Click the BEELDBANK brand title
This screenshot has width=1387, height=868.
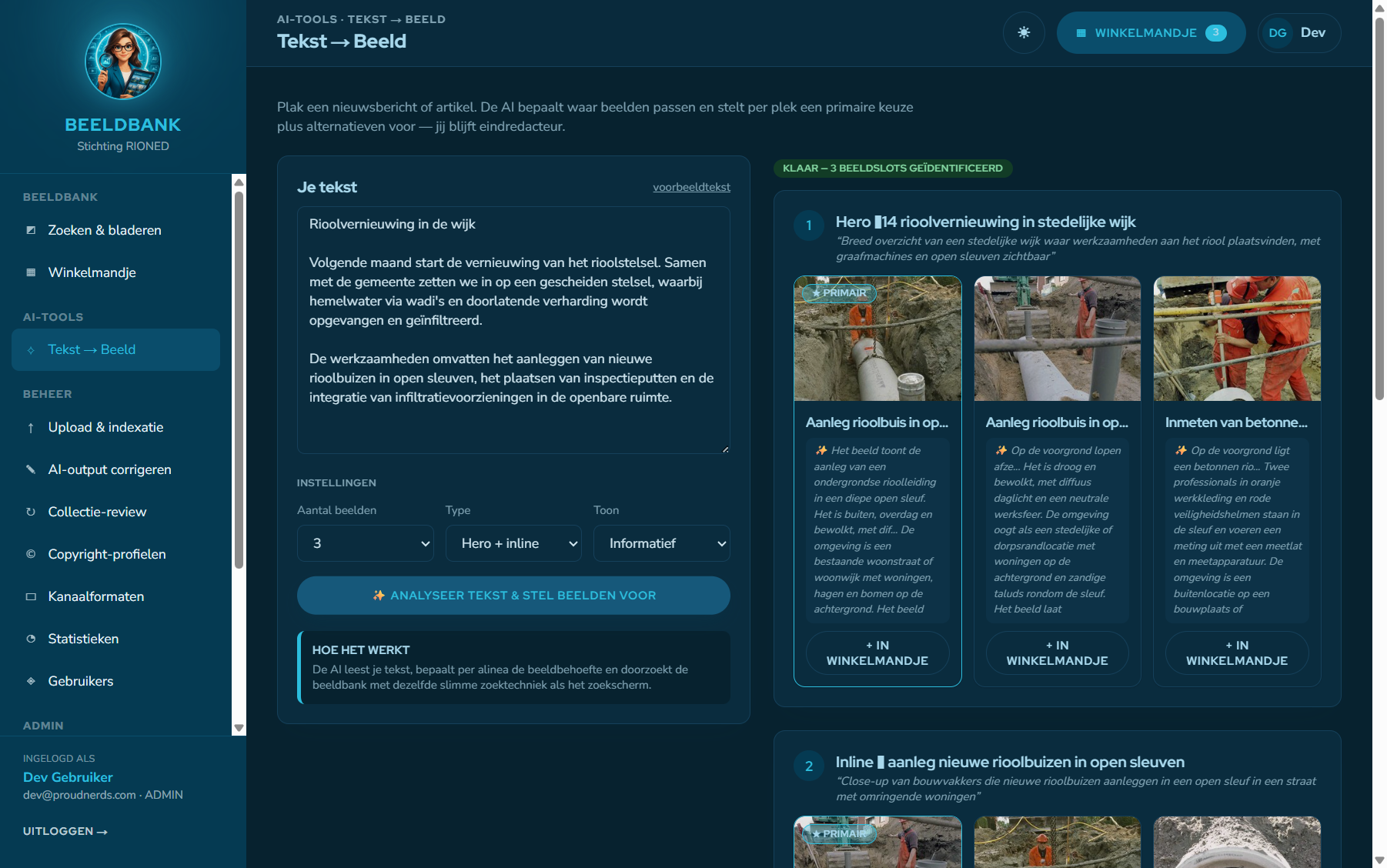(x=123, y=125)
